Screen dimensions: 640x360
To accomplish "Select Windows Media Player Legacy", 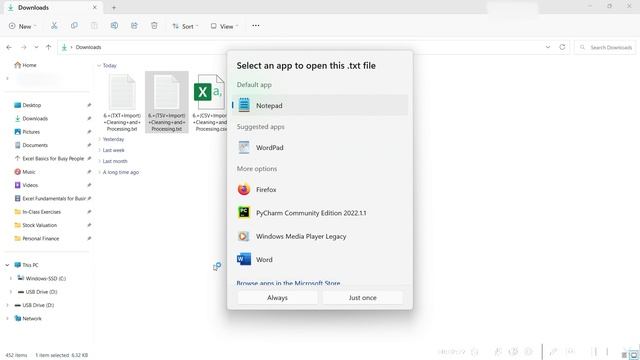I will [320, 236].
